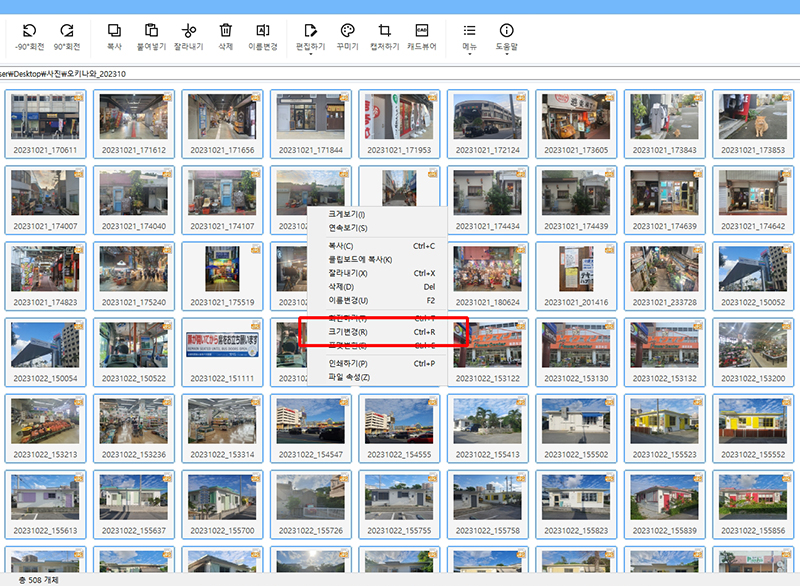Select 클립보드에 복사(K) in context menu
The width and height of the screenshot is (800, 586).
[x=378, y=260]
